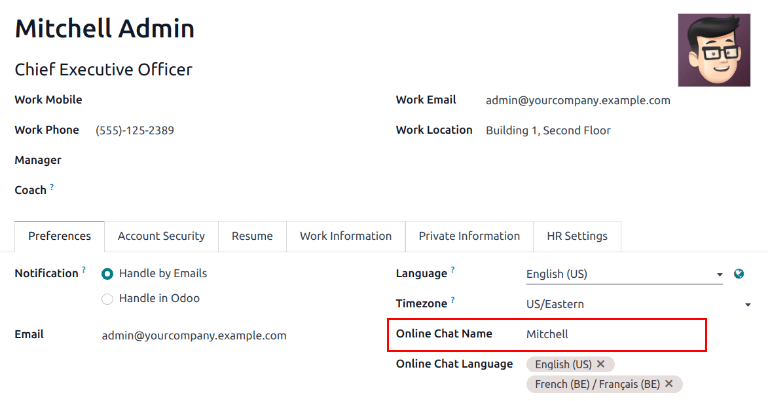The width and height of the screenshot is (768, 401).
Task: Click the globe icon beside Language
Action: coord(739,274)
